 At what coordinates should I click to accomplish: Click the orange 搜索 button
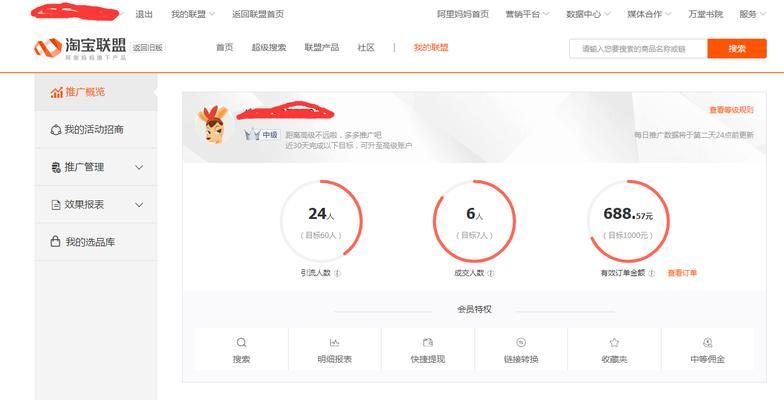[737, 48]
